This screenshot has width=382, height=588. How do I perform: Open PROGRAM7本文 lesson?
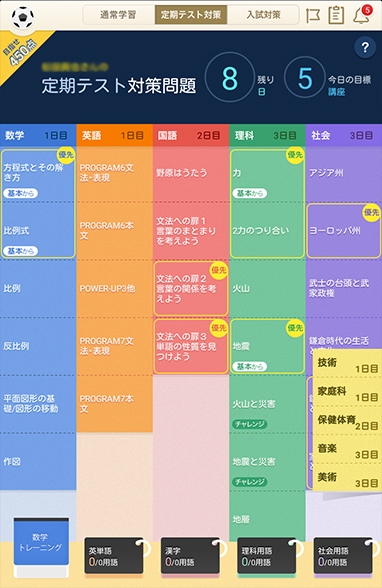pos(114,404)
